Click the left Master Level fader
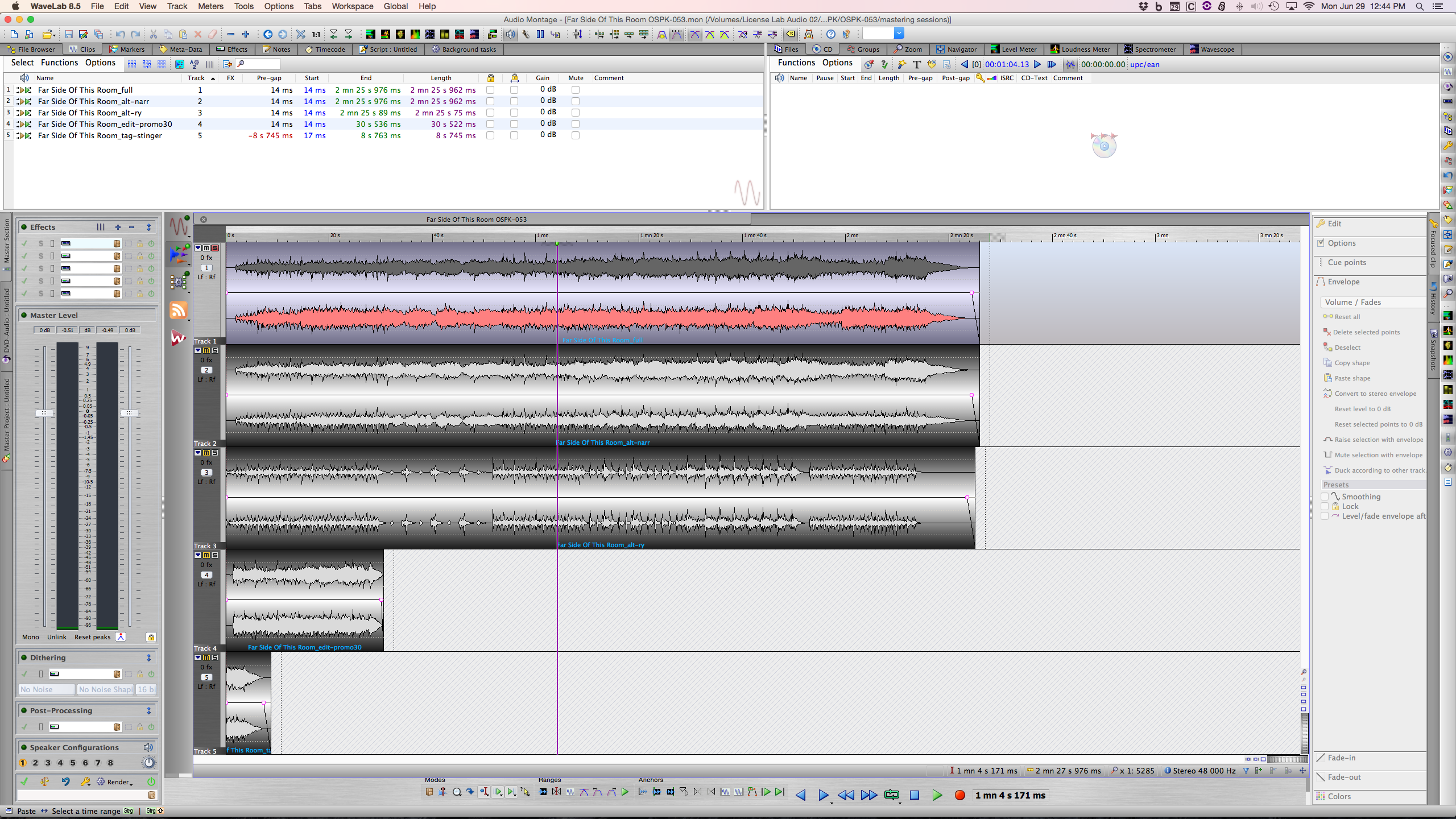This screenshot has width=1456, height=819. click(44, 413)
